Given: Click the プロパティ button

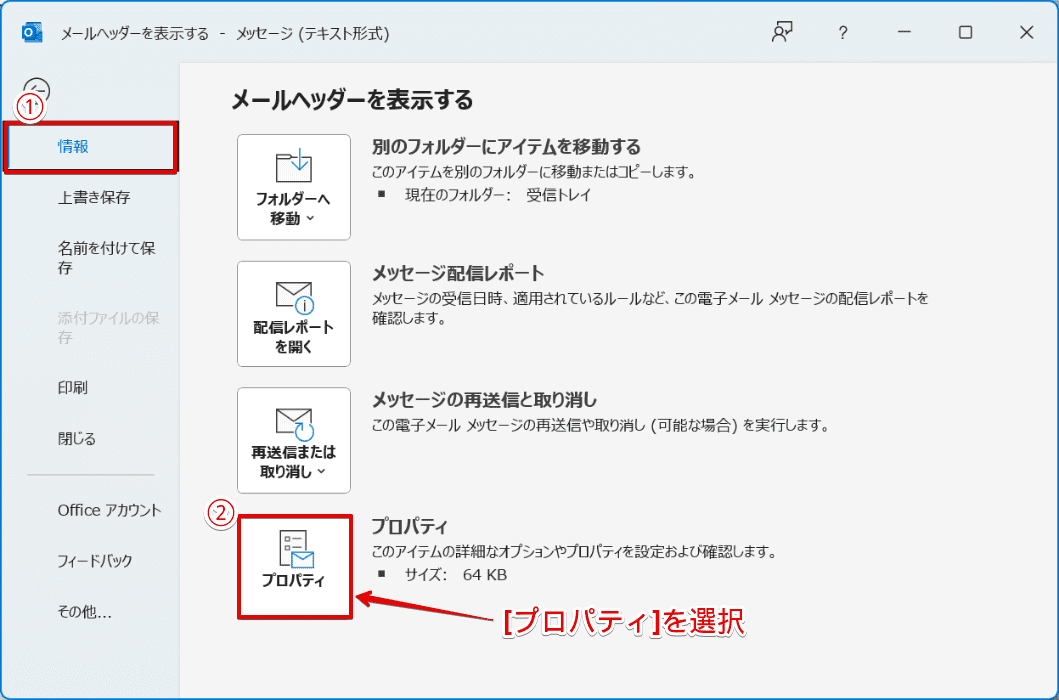Looking at the screenshot, I should tap(294, 565).
